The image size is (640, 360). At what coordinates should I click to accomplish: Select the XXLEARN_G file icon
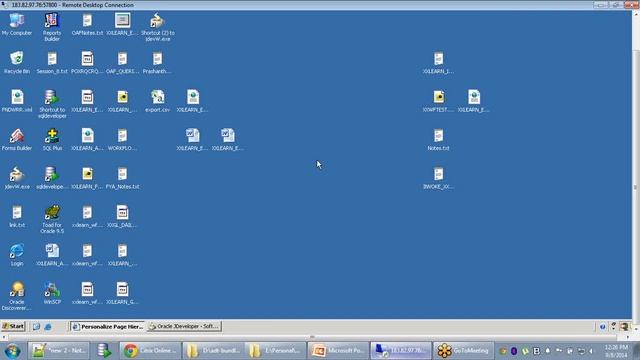[122, 293]
